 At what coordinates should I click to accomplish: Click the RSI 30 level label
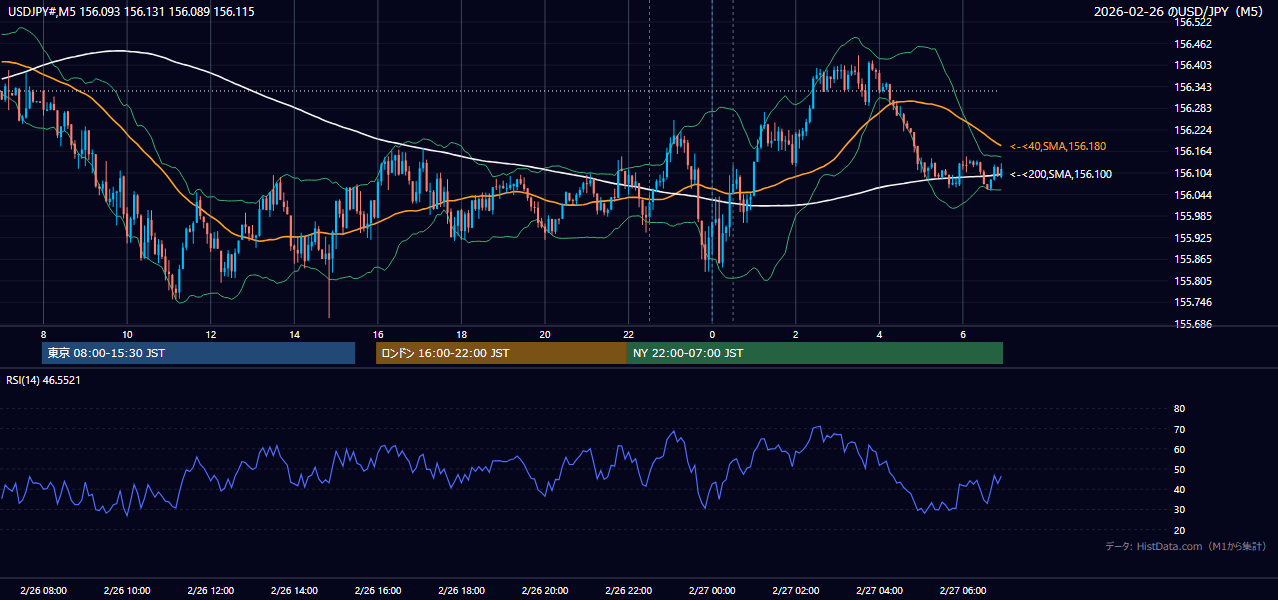pos(1179,510)
